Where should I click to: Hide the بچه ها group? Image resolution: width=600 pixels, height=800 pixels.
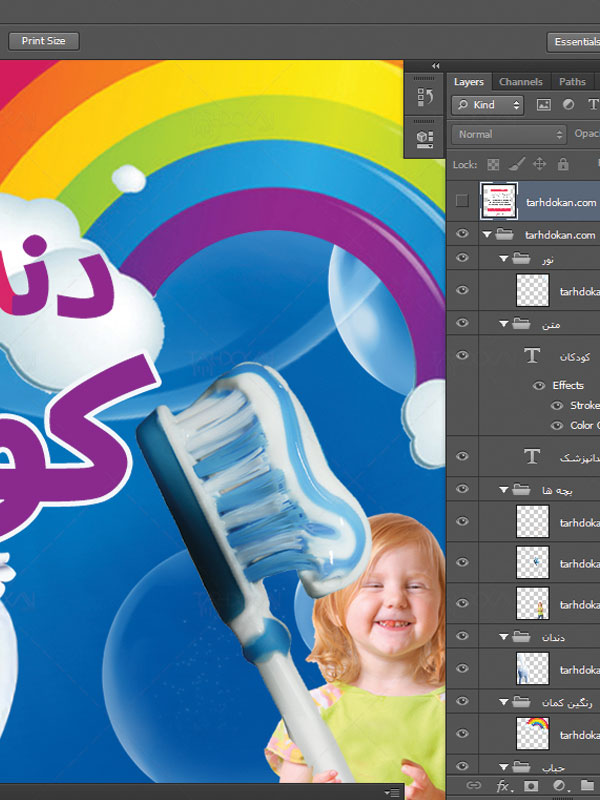[462, 489]
